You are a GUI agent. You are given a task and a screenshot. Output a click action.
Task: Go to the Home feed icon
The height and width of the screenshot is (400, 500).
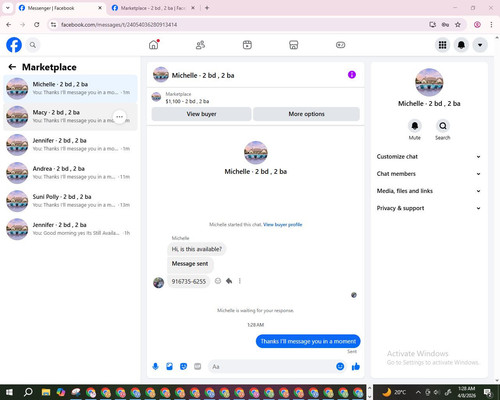pos(154,45)
